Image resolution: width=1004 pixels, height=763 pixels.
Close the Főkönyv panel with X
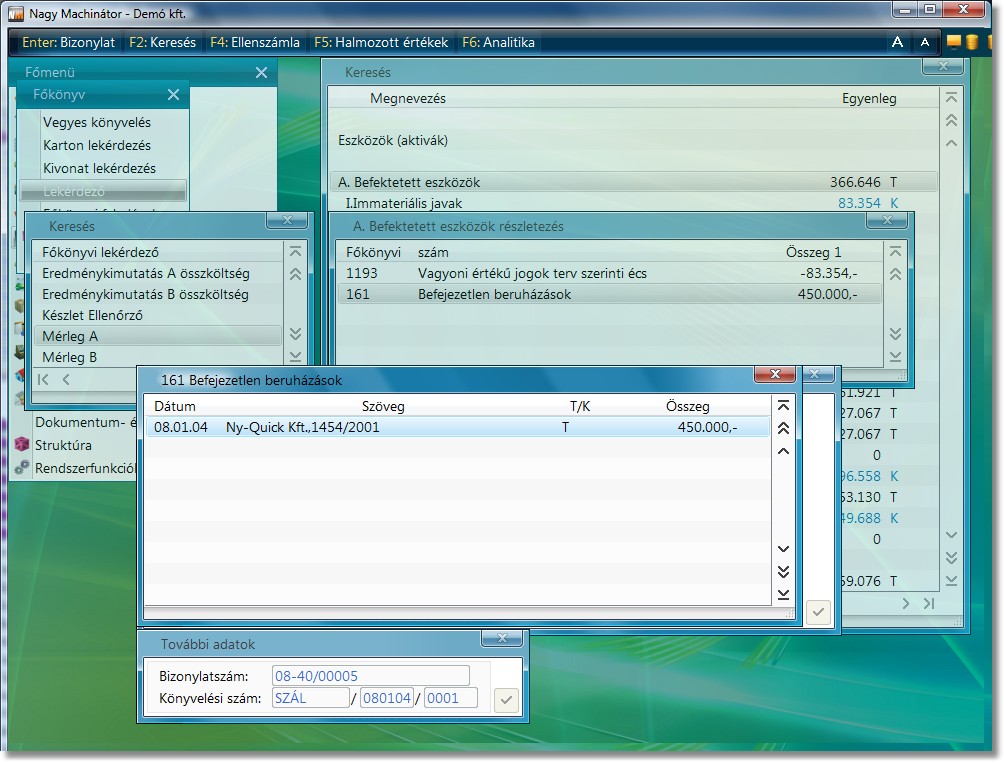tap(173, 95)
